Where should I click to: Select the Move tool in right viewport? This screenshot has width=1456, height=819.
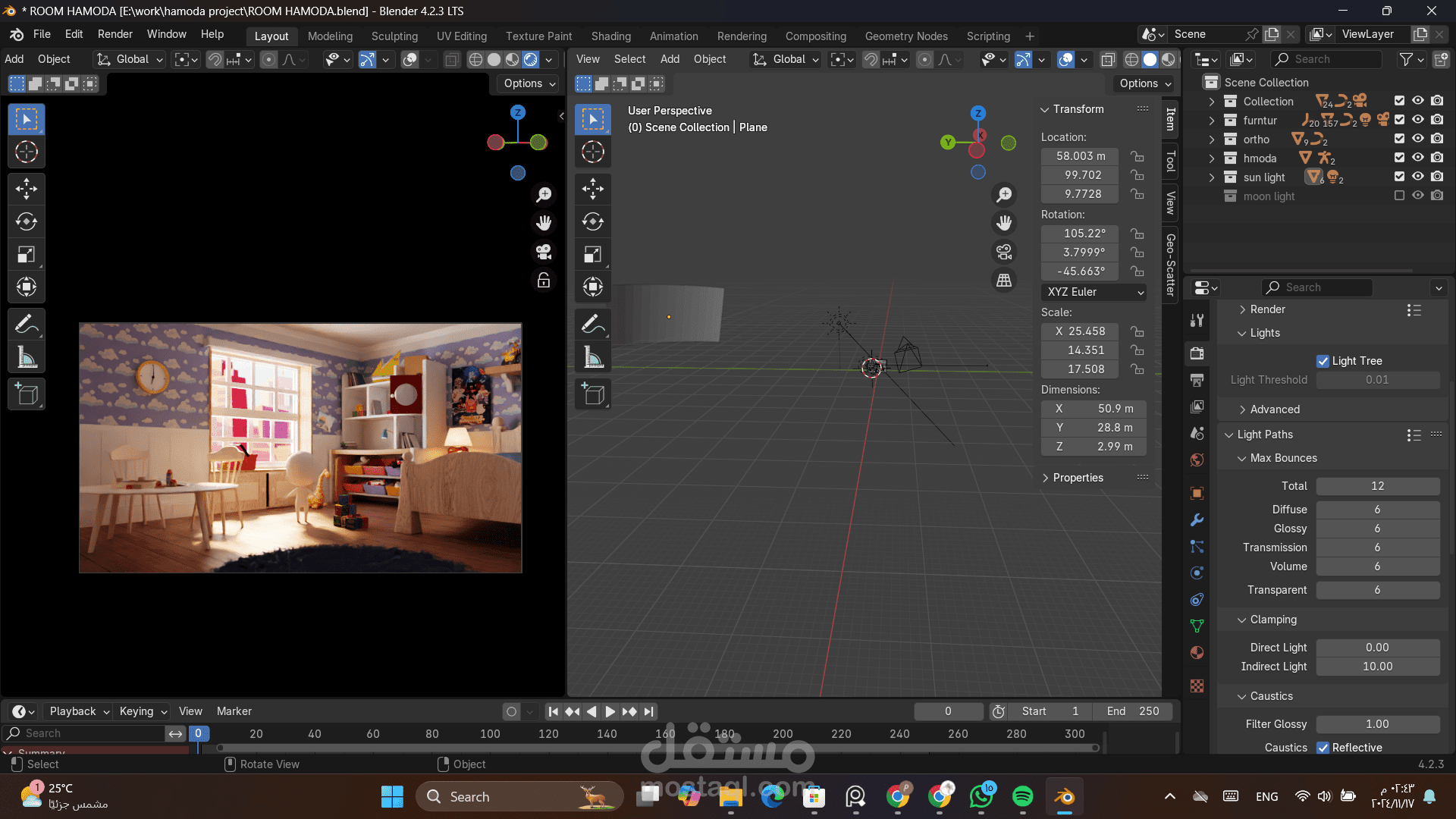point(593,188)
